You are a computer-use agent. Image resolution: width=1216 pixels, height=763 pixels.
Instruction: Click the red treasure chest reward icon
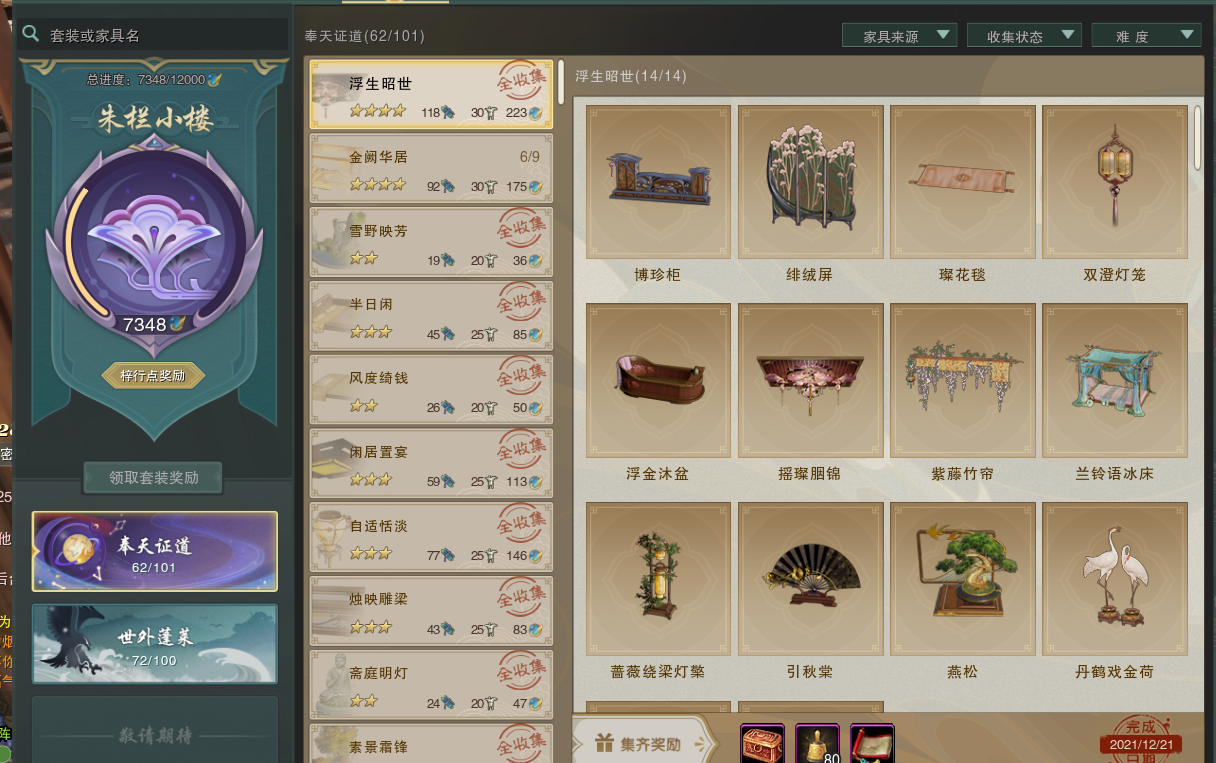tap(763, 745)
